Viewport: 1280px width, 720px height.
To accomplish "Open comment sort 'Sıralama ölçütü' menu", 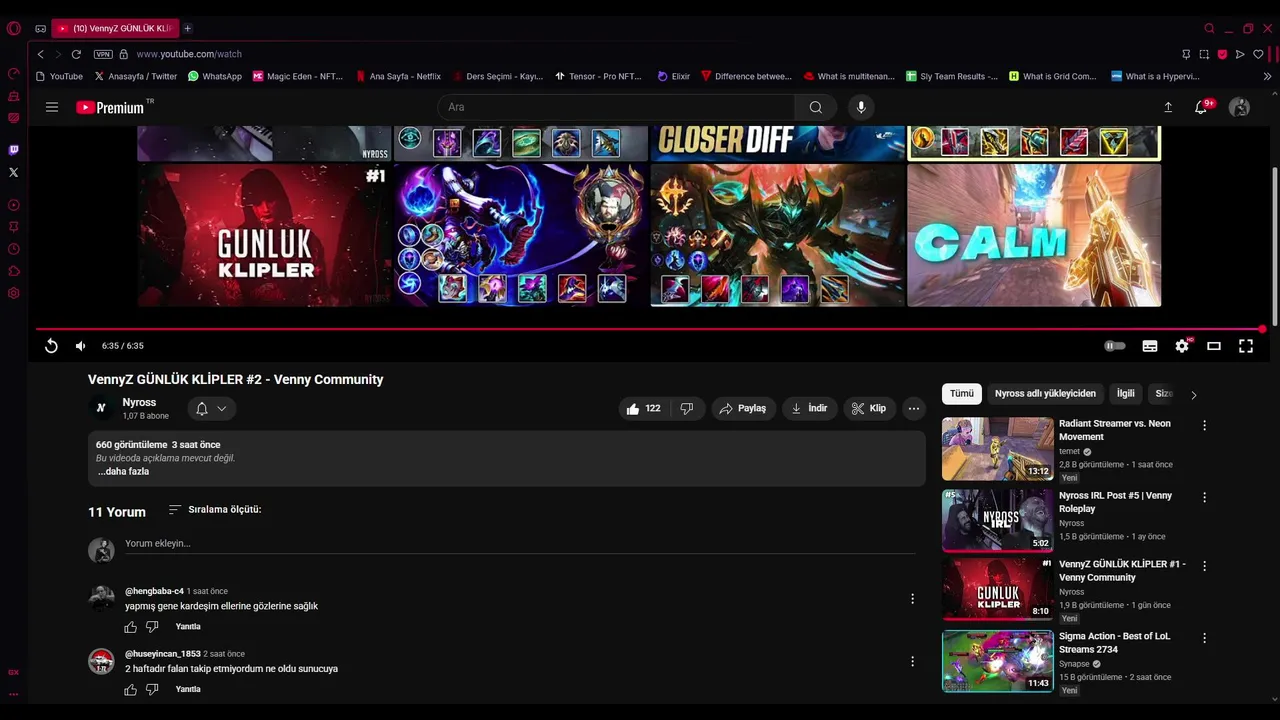I will [x=214, y=509].
